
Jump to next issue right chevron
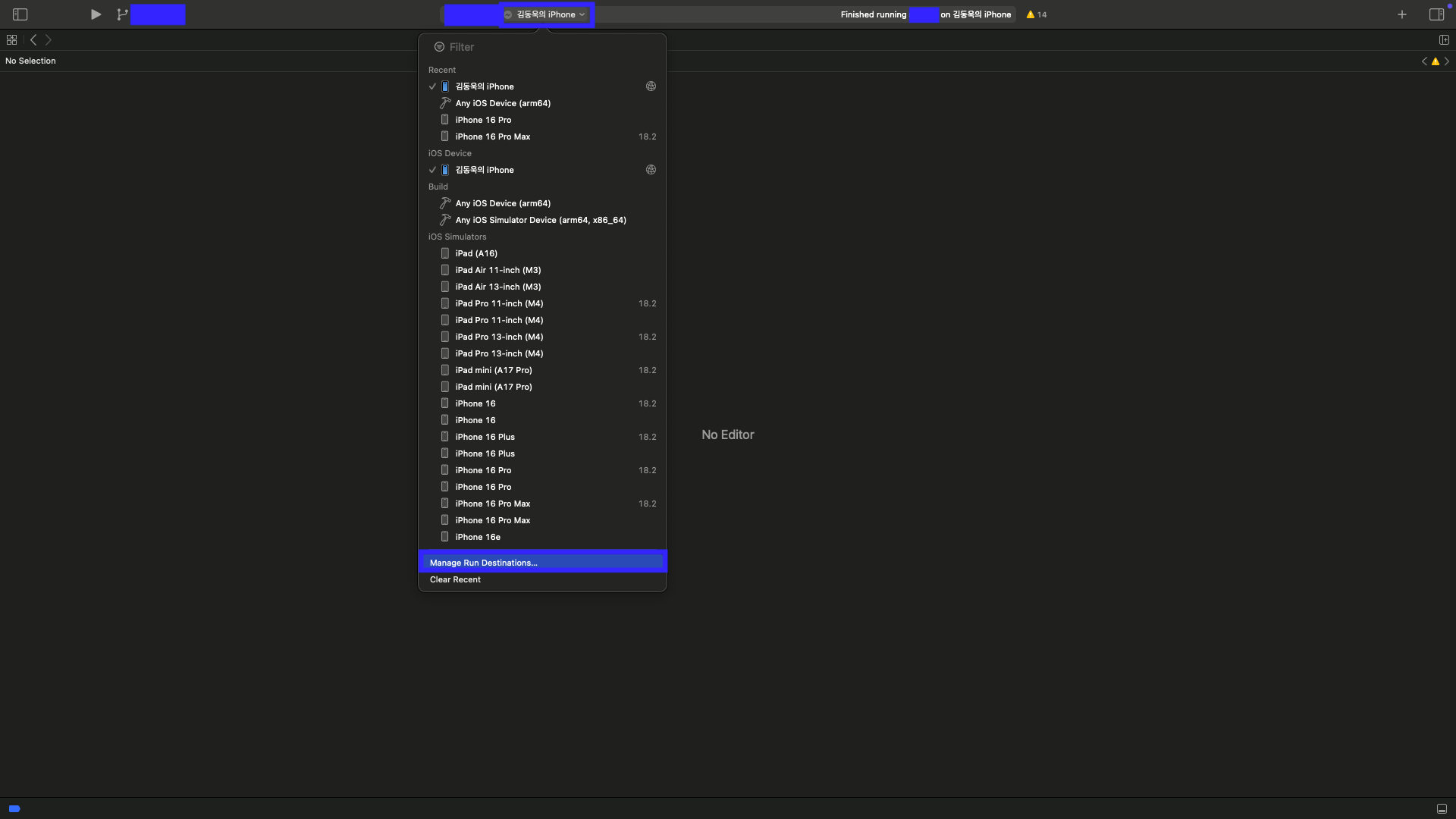coord(1447,61)
